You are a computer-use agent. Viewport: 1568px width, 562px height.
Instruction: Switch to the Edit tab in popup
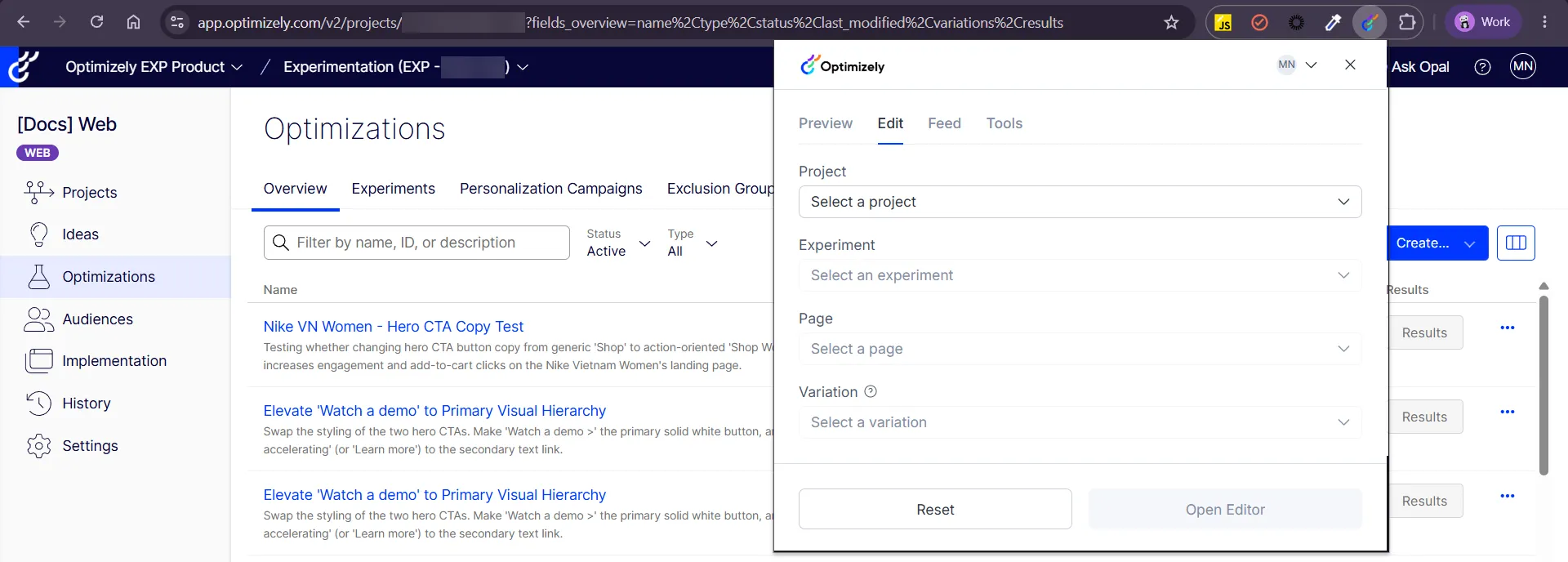[890, 123]
